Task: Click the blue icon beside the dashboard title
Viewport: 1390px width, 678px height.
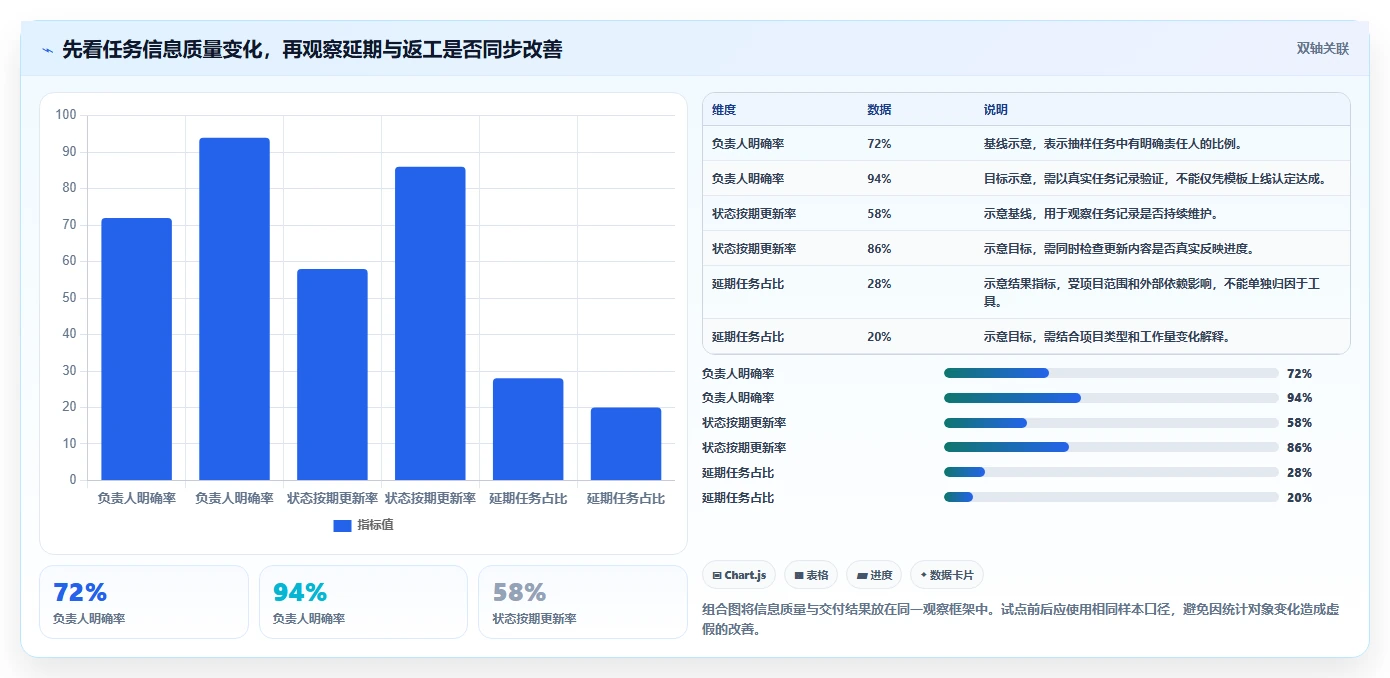Action: point(47,50)
